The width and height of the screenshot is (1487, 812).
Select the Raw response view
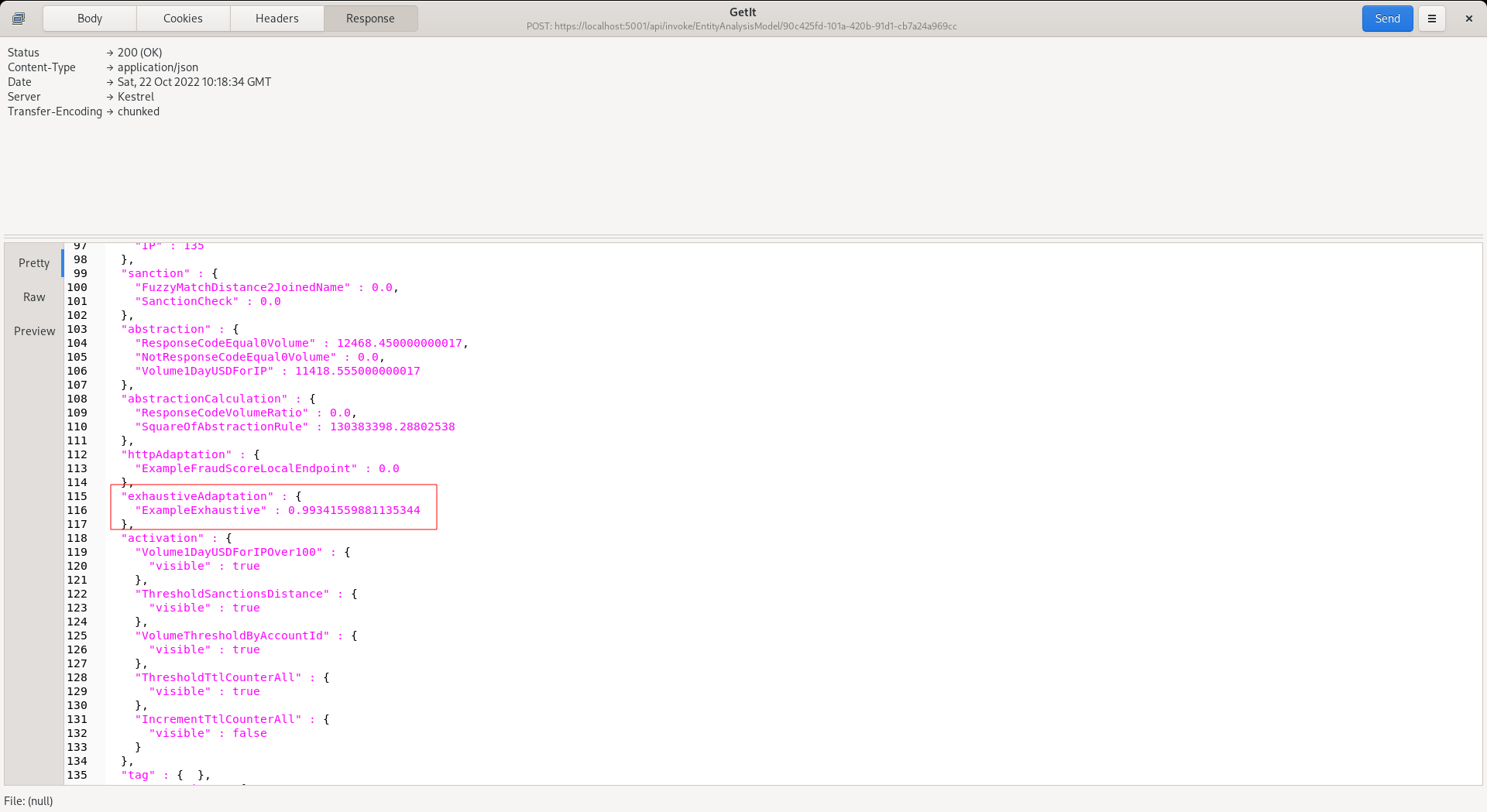pos(34,297)
